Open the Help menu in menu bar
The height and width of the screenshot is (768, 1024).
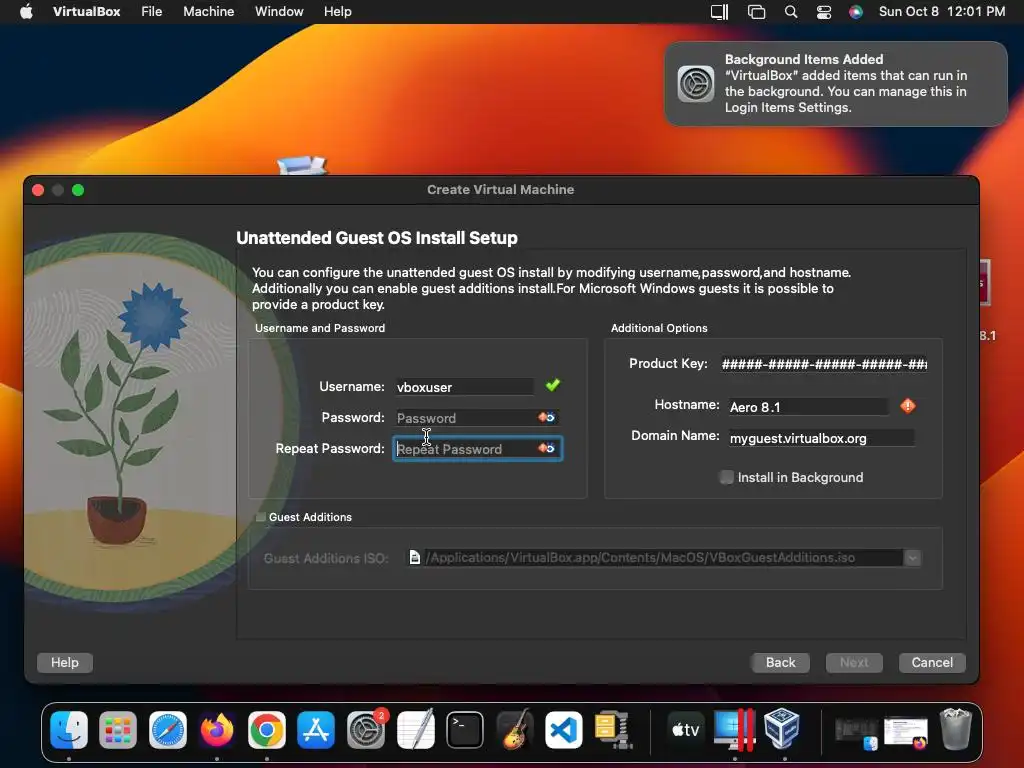(x=338, y=11)
